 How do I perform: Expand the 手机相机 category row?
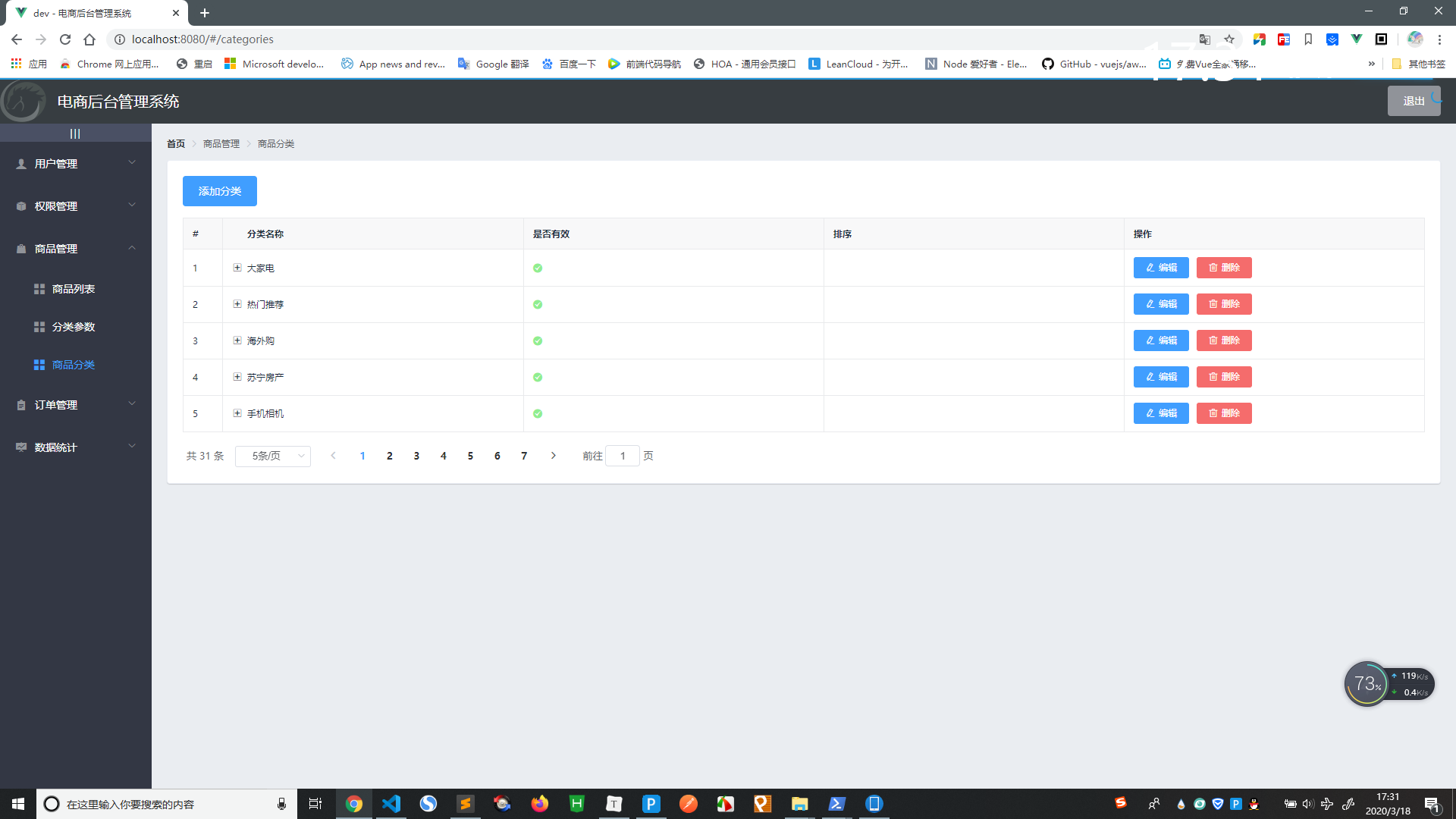coord(237,413)
